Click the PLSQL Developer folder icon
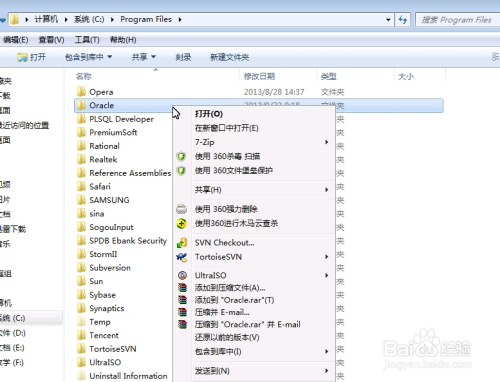This screenshot has width=500, height=382. (81, 119)
